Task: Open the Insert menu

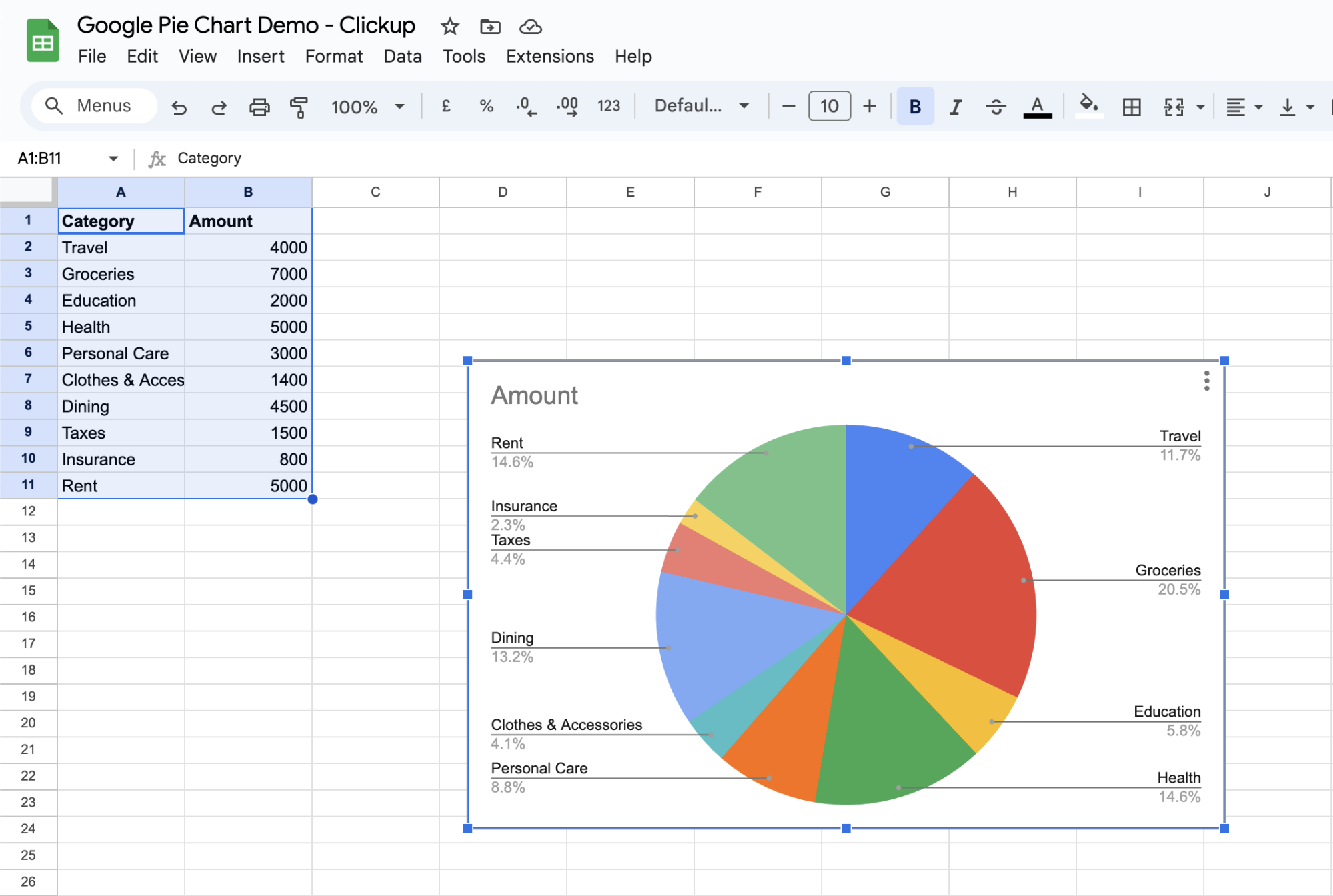Action: (x=261, y=57)
